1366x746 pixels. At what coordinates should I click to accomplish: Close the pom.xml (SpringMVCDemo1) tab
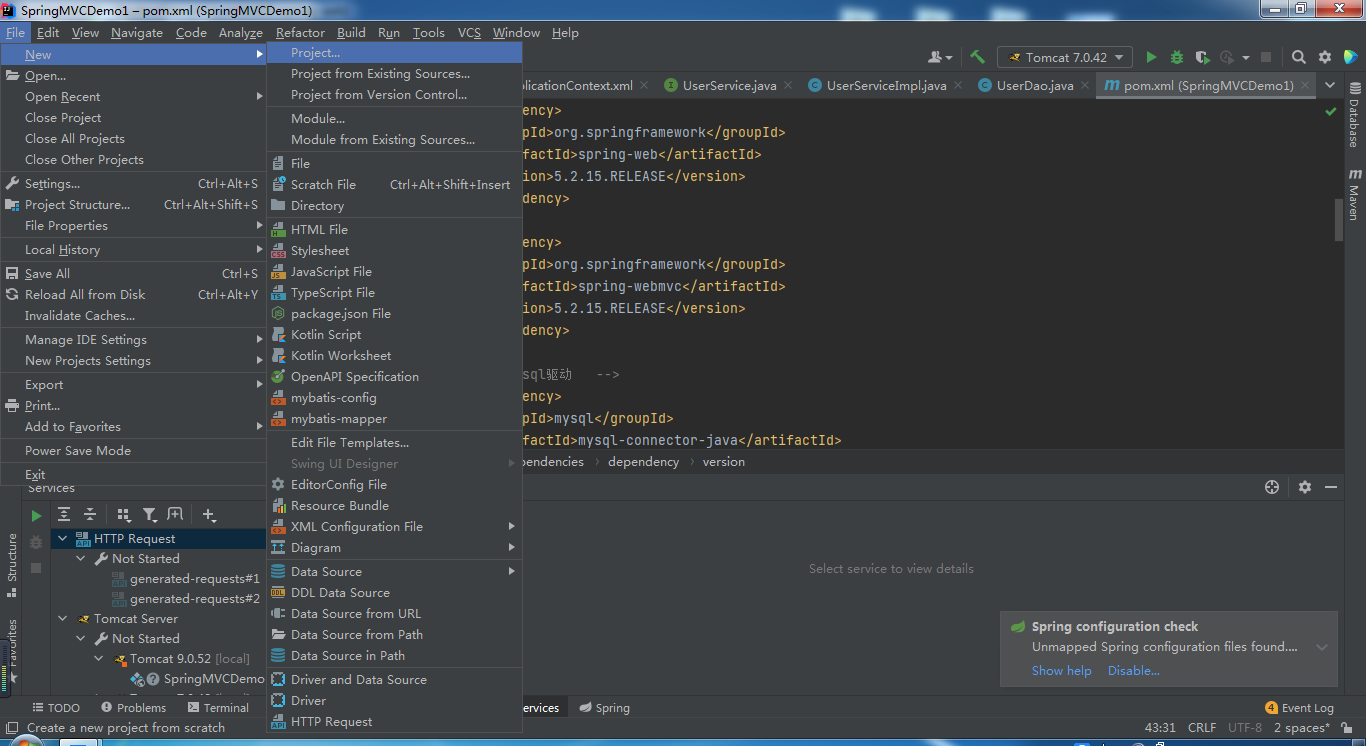click(x=1307, y=85)
